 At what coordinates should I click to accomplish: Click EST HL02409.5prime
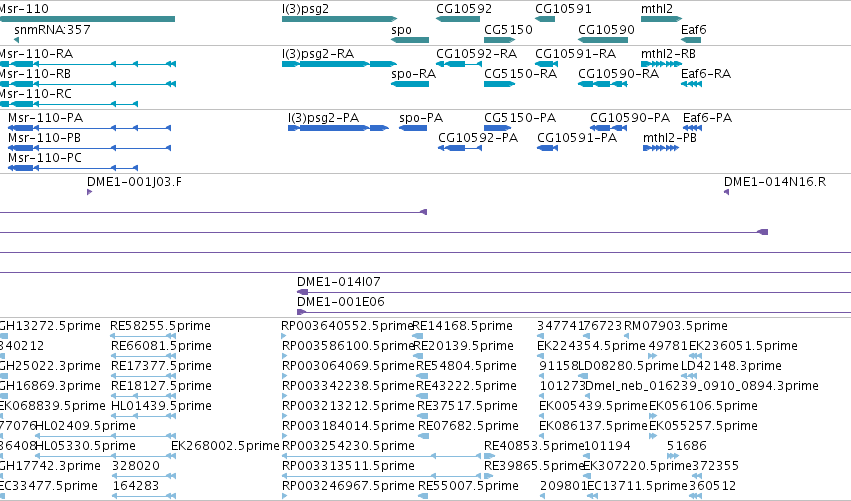coord(85,427)
